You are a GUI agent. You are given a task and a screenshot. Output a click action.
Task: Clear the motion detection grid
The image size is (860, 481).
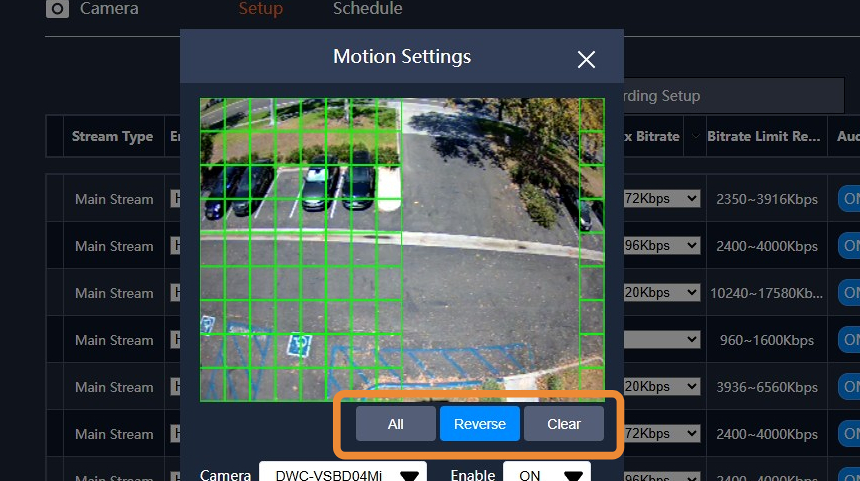[563, 423]
